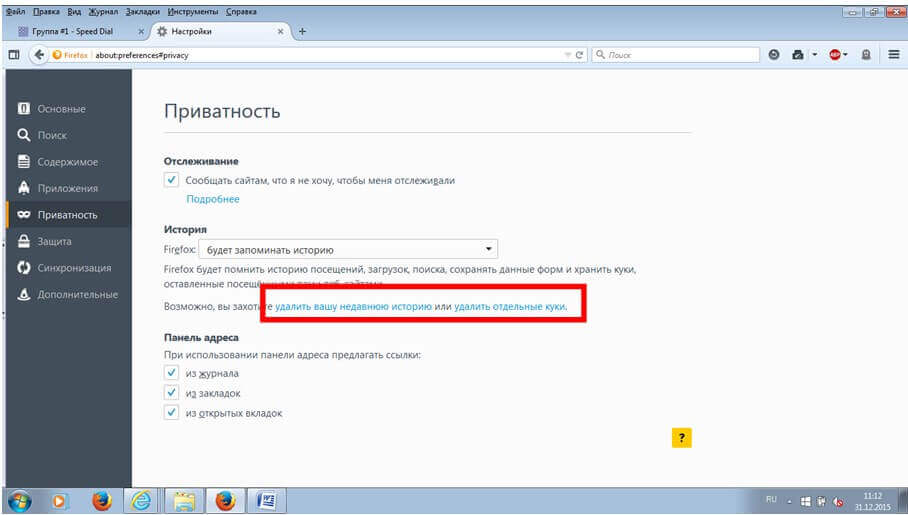This screenshot has height=515, width=908.
Task: Open Microsoft Word from the taskbar
Action: 267,500
